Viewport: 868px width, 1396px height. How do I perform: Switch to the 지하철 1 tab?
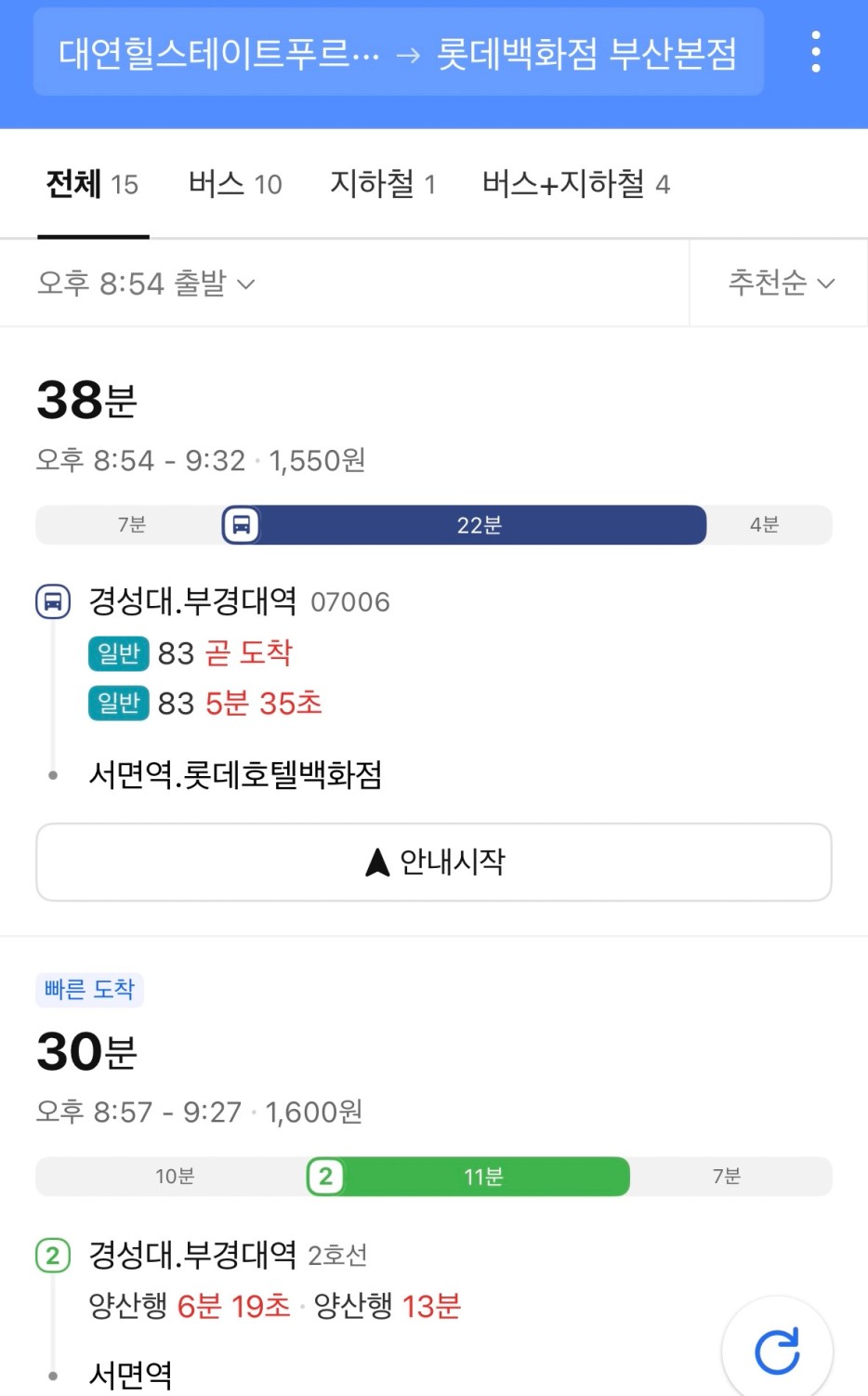click(383, 184)
